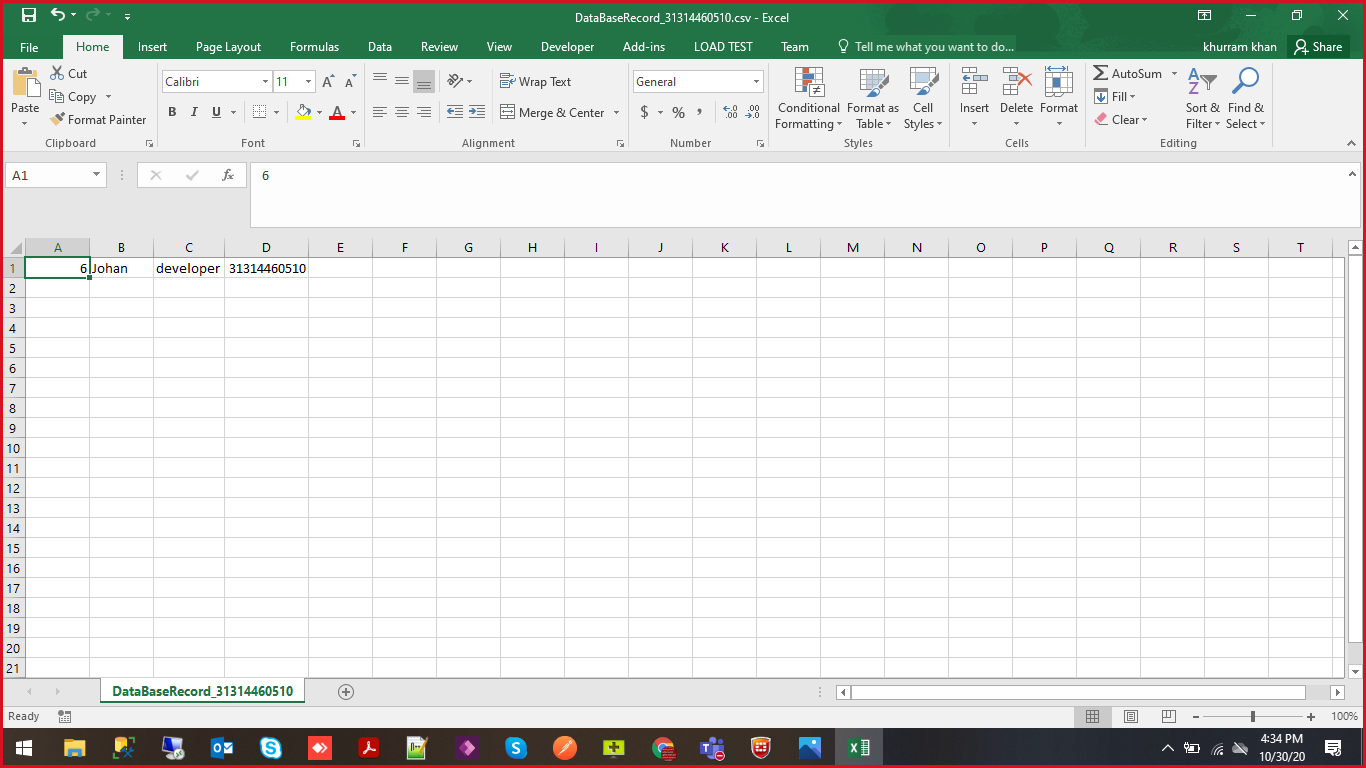This screenshot has height=768, width=1366.
Task: Select the DataBaseRecord_31314460510 sheet tab
Action: [202, 692]
